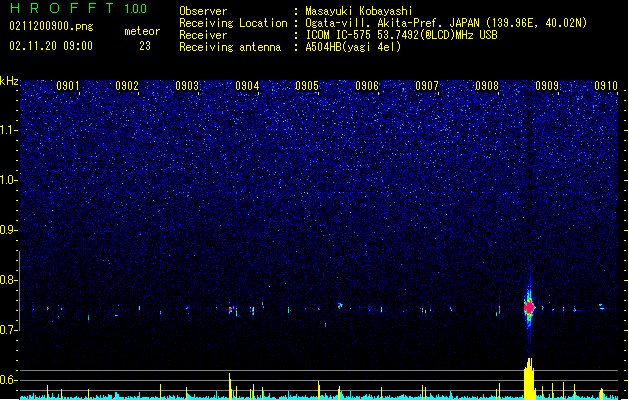Click the 0906 time marker
629x400 pixels.
[x=367, y=85]
